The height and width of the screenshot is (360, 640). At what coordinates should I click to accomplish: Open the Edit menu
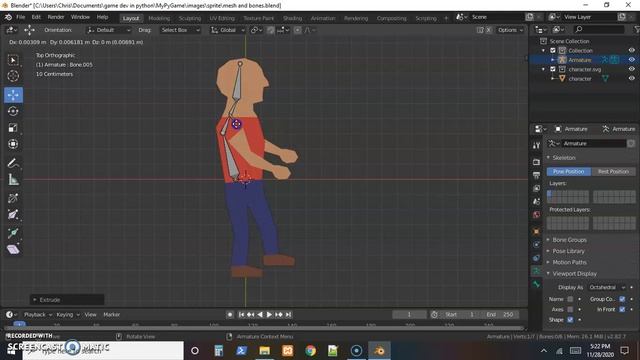click(x=36, y=17)
